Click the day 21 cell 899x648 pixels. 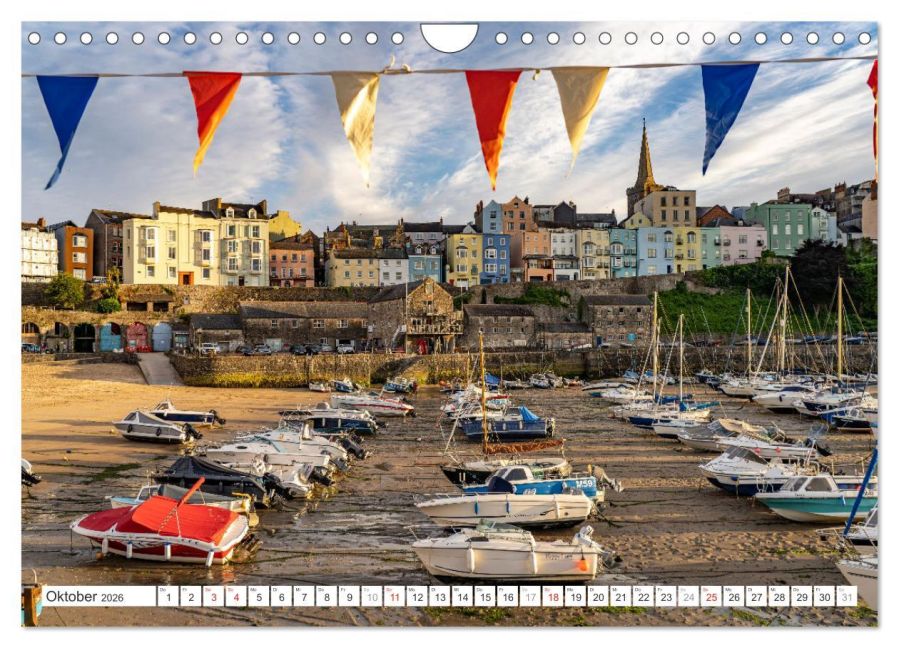(621, 596)
